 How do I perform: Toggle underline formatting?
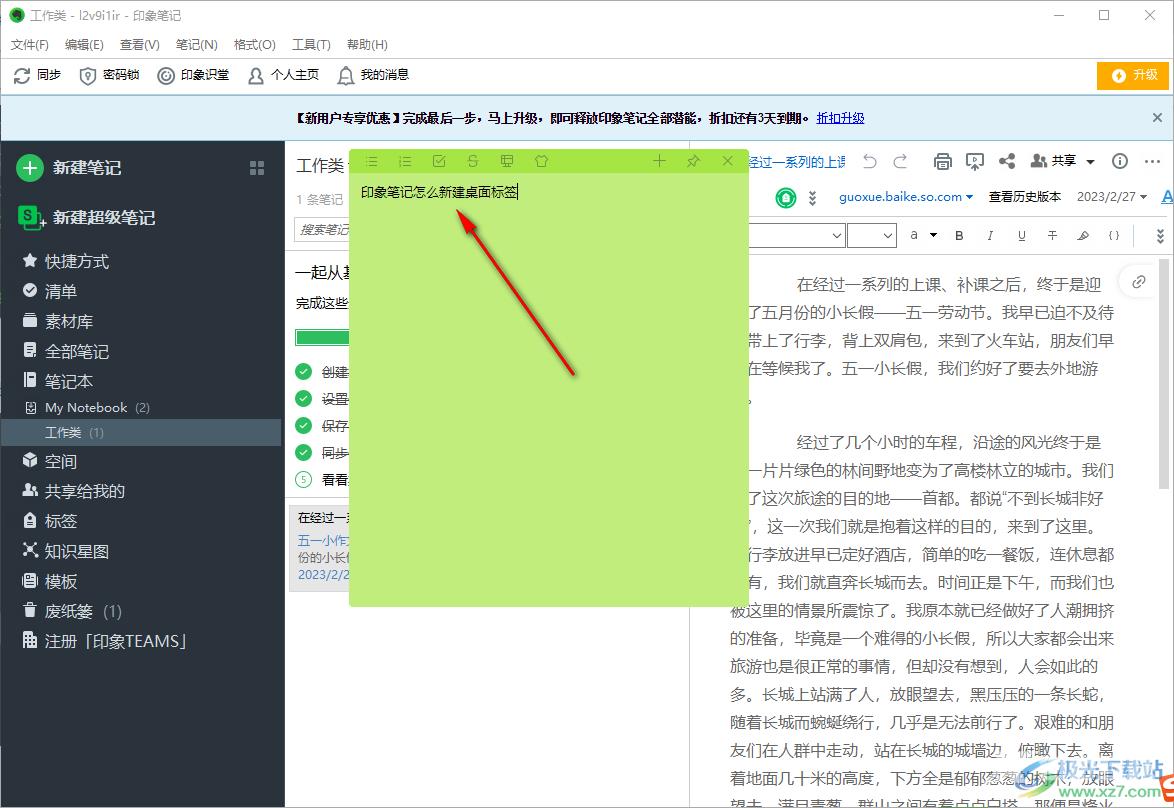1021,235
